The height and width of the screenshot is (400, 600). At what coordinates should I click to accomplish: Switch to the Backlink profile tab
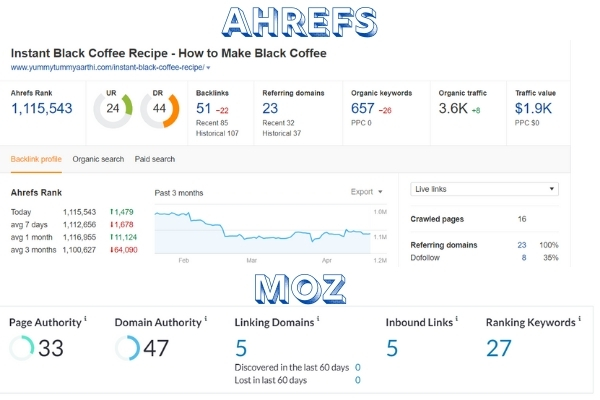[x=36, y=159]
